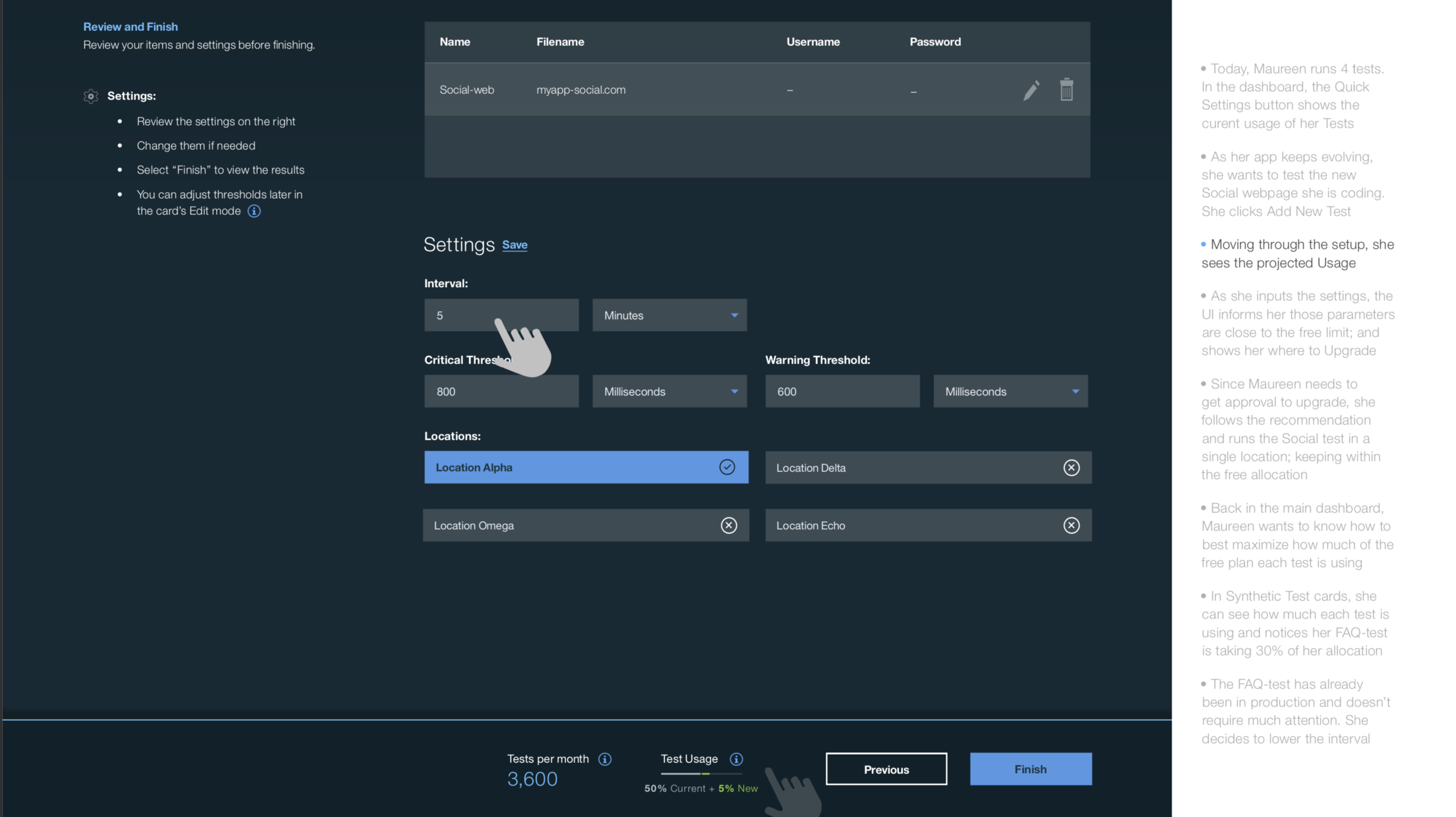Click the Warning Threshold 600 input field
Screen dimensions: 1456x817
coord(842,391)
